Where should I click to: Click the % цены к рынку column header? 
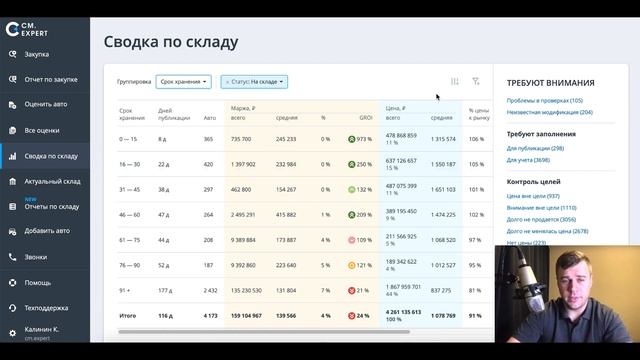(x=479, y=114)
